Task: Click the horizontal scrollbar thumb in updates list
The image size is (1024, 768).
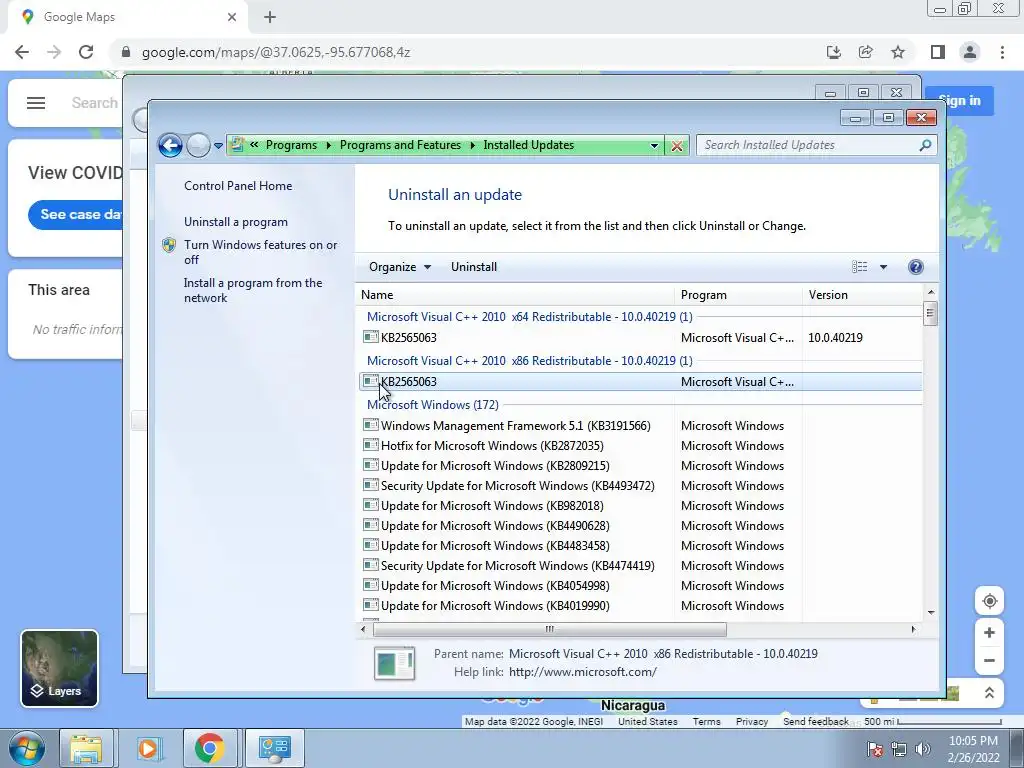Action: tap(549, 630)
